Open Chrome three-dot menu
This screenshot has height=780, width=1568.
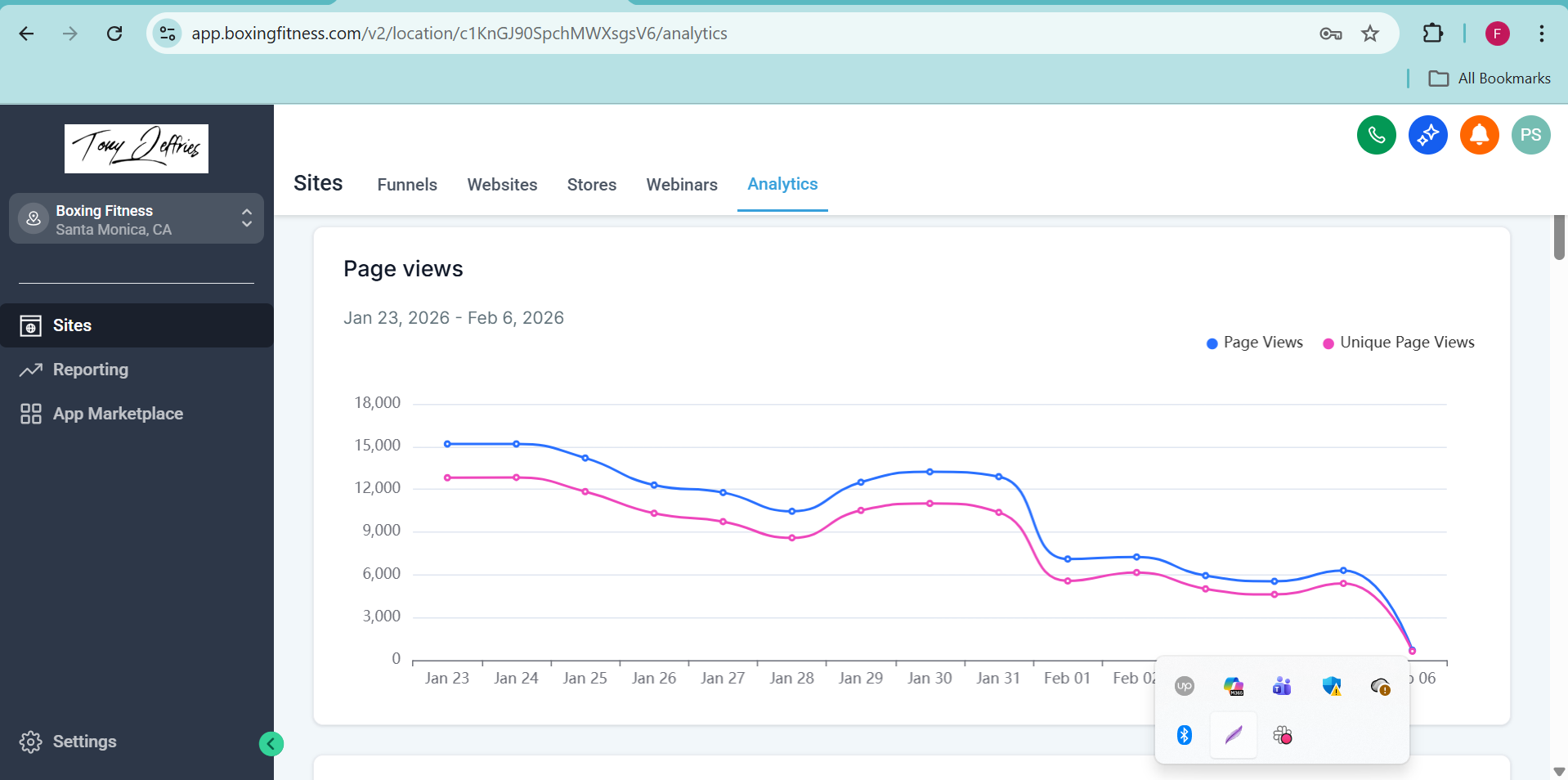pos(1541,34)
